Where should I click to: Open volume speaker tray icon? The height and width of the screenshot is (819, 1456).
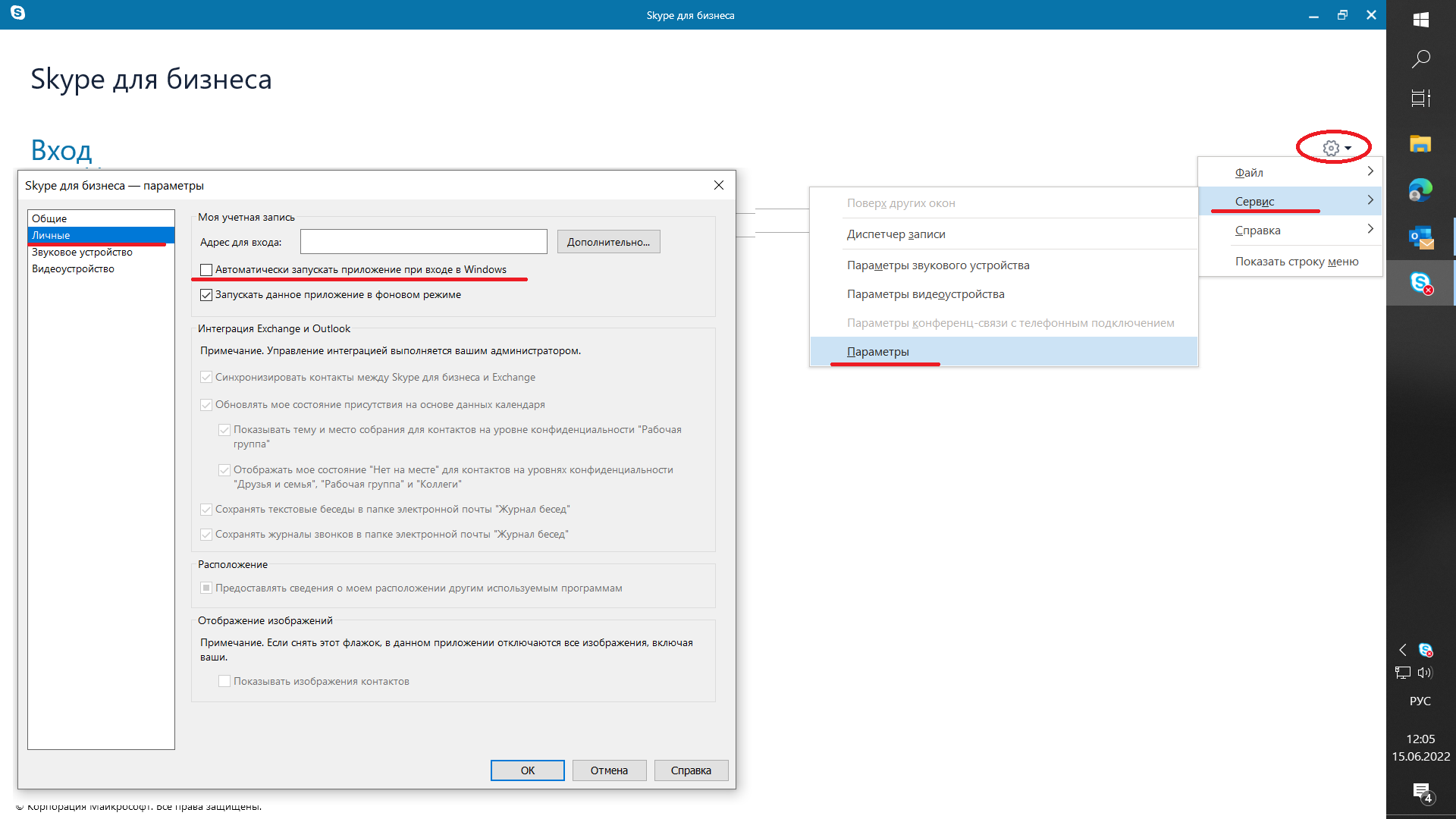point(1426,673)
